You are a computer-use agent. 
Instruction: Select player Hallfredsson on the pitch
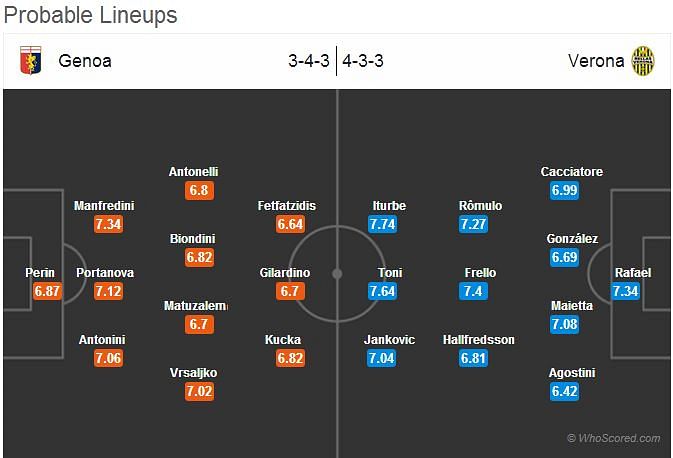[x=478, y=340]
